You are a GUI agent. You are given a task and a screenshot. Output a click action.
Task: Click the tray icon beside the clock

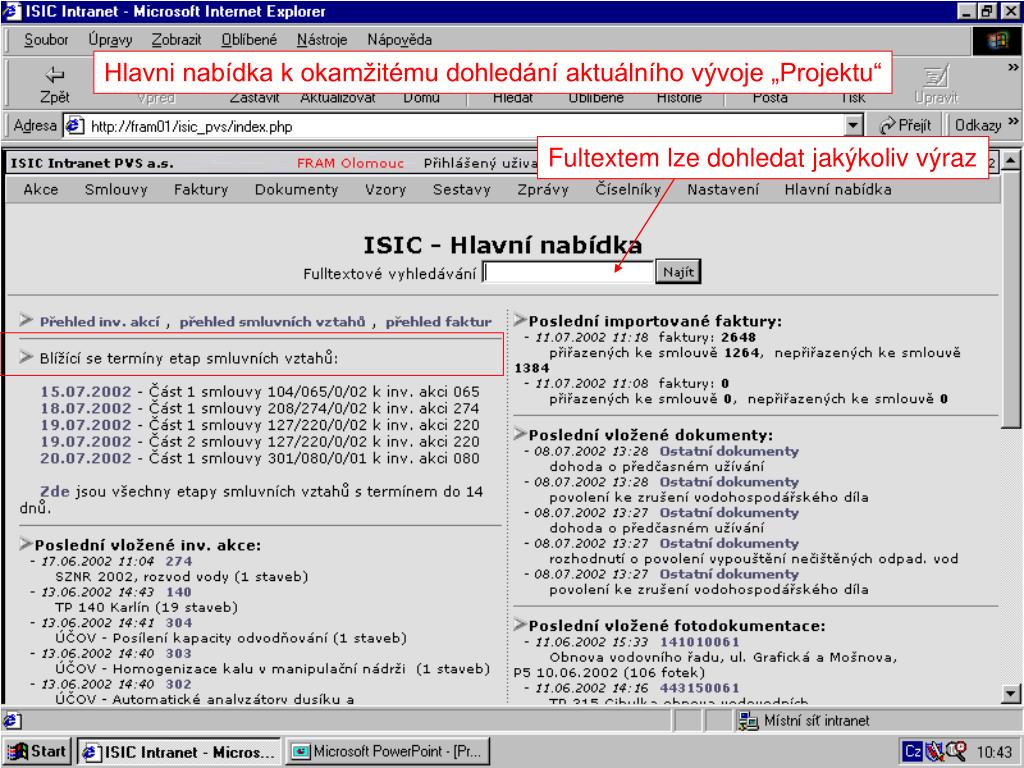point(956,751)
